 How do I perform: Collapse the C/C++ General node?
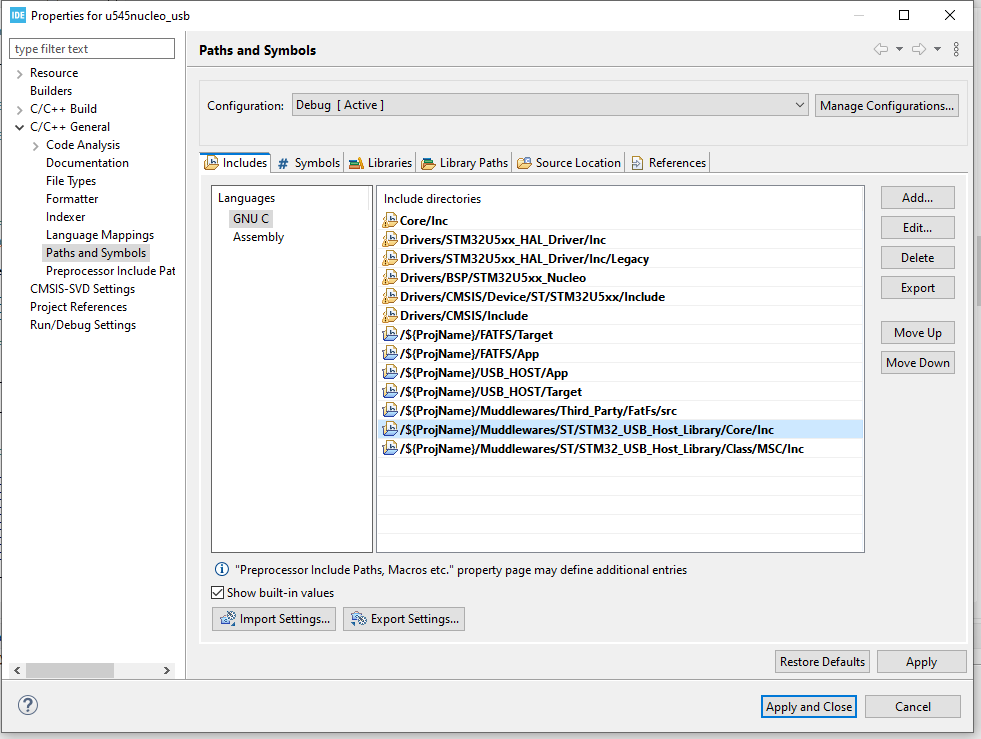click(x=19, y=127)
